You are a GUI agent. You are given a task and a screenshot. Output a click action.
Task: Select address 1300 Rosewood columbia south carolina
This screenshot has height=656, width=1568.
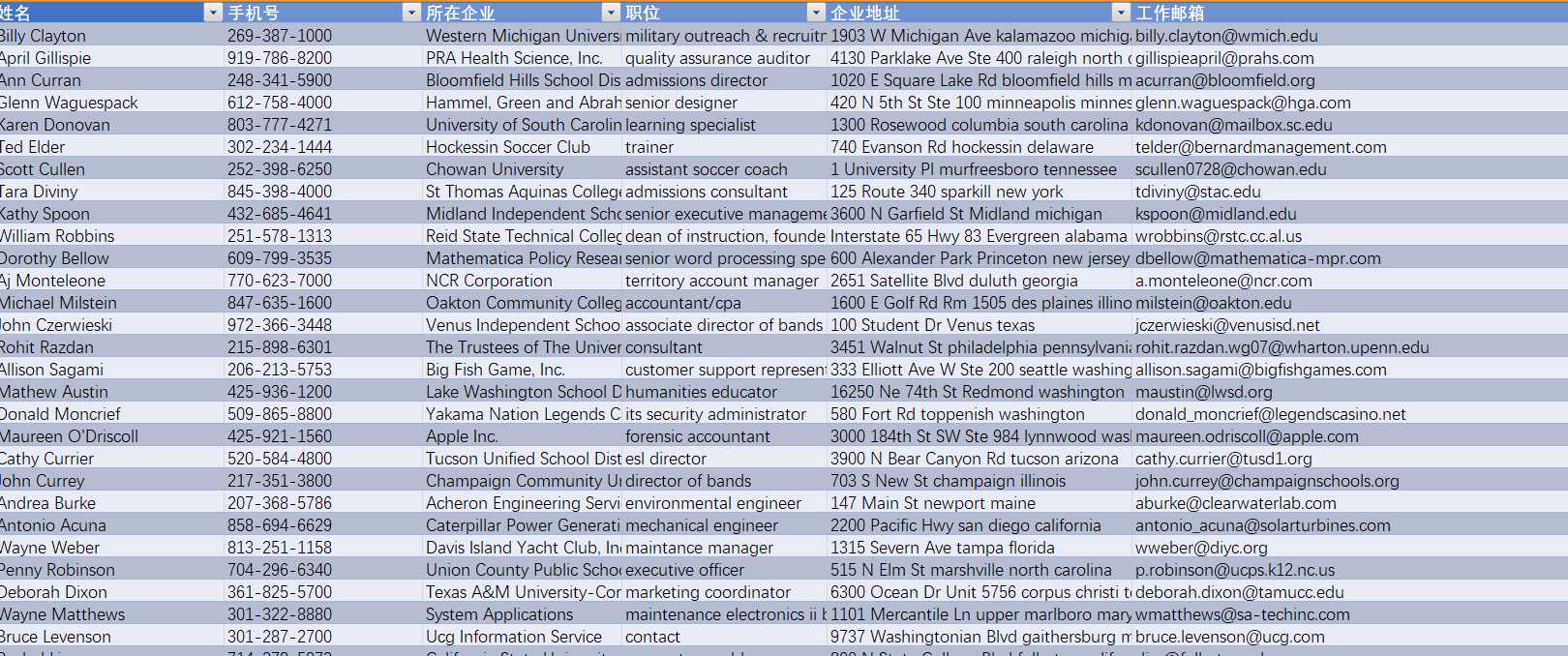[x=980, y=125]
